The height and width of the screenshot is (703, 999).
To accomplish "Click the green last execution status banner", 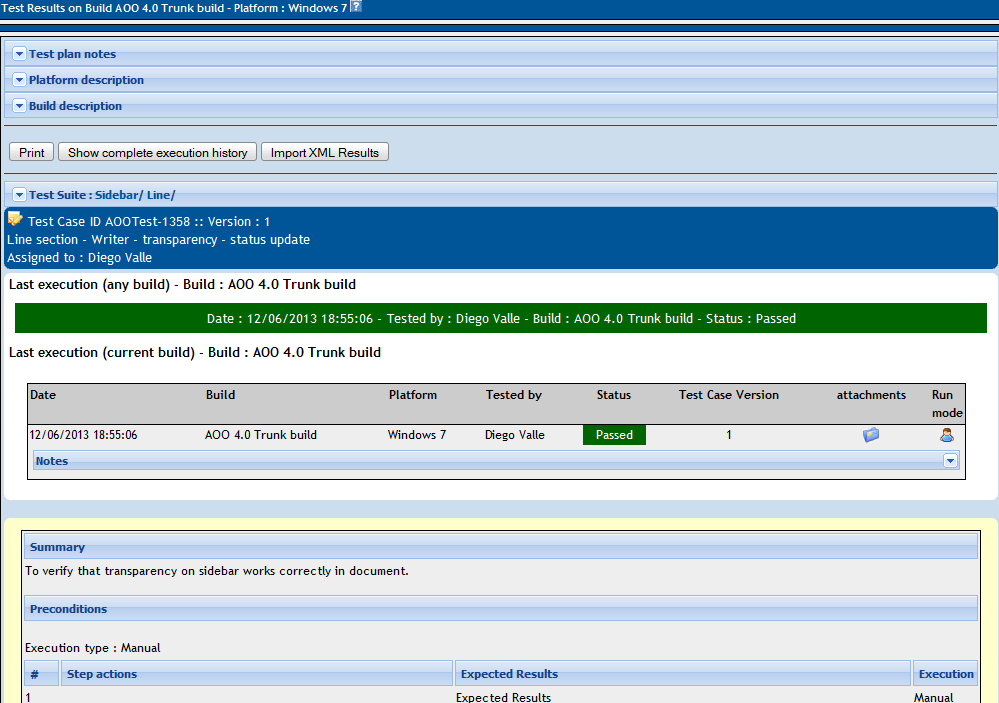I will pos(501,318).
